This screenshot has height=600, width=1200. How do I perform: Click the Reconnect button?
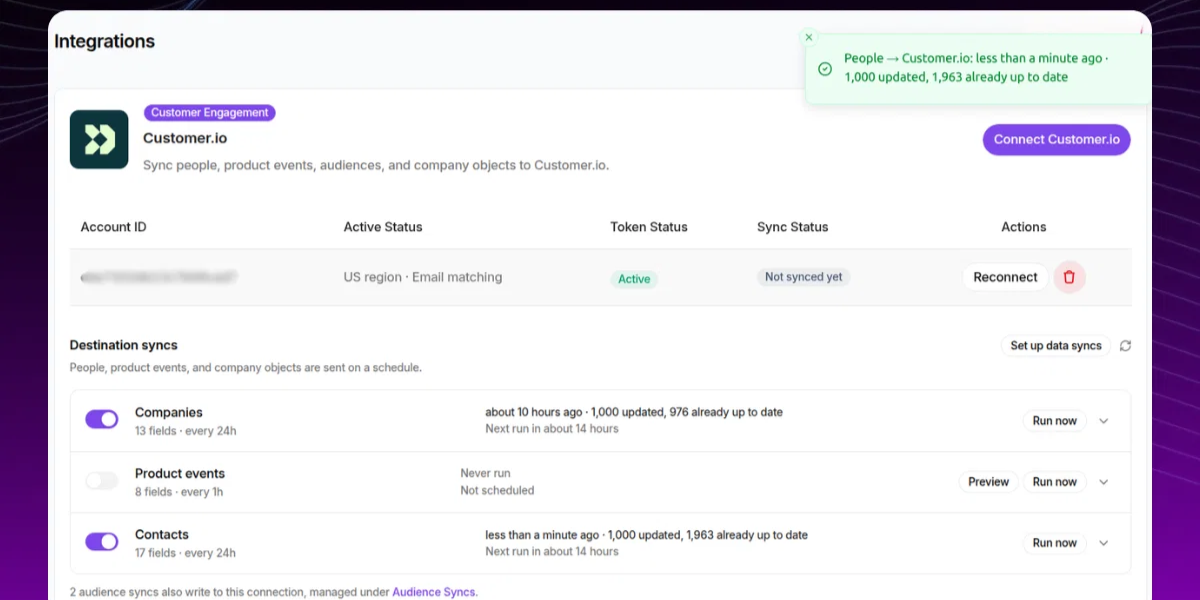1005,277
